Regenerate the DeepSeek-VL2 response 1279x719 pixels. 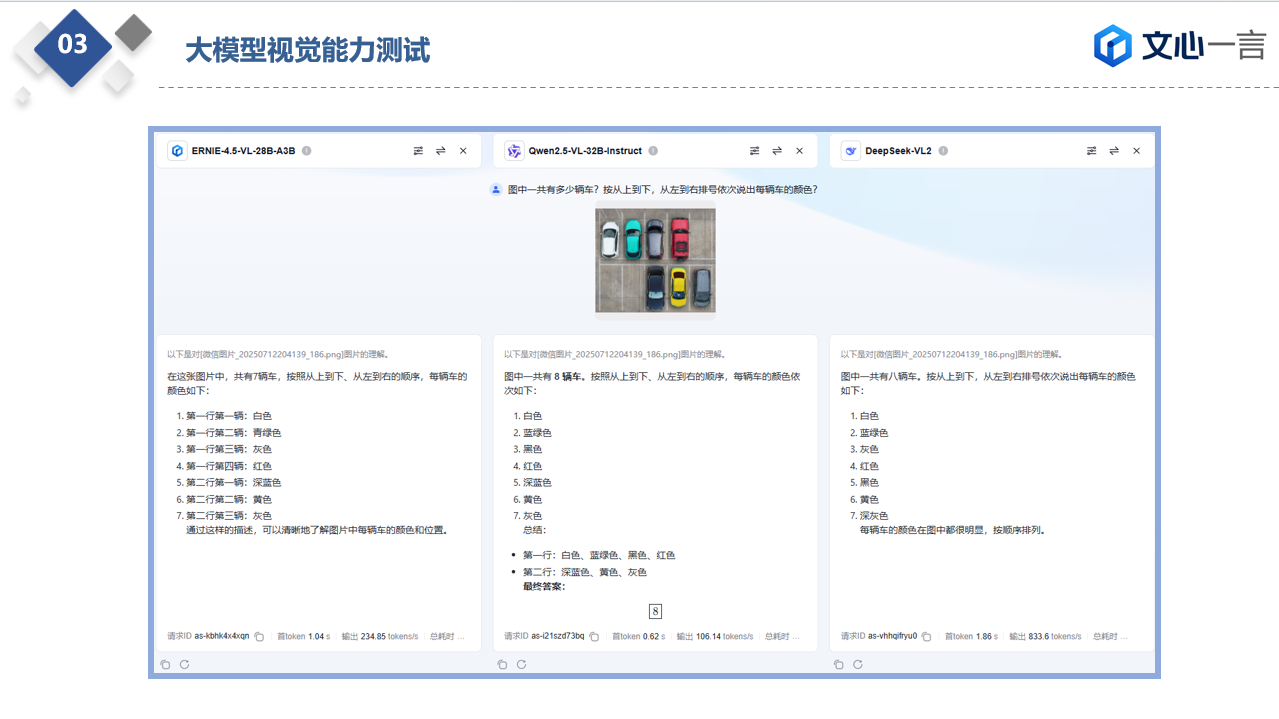[858, 664]
